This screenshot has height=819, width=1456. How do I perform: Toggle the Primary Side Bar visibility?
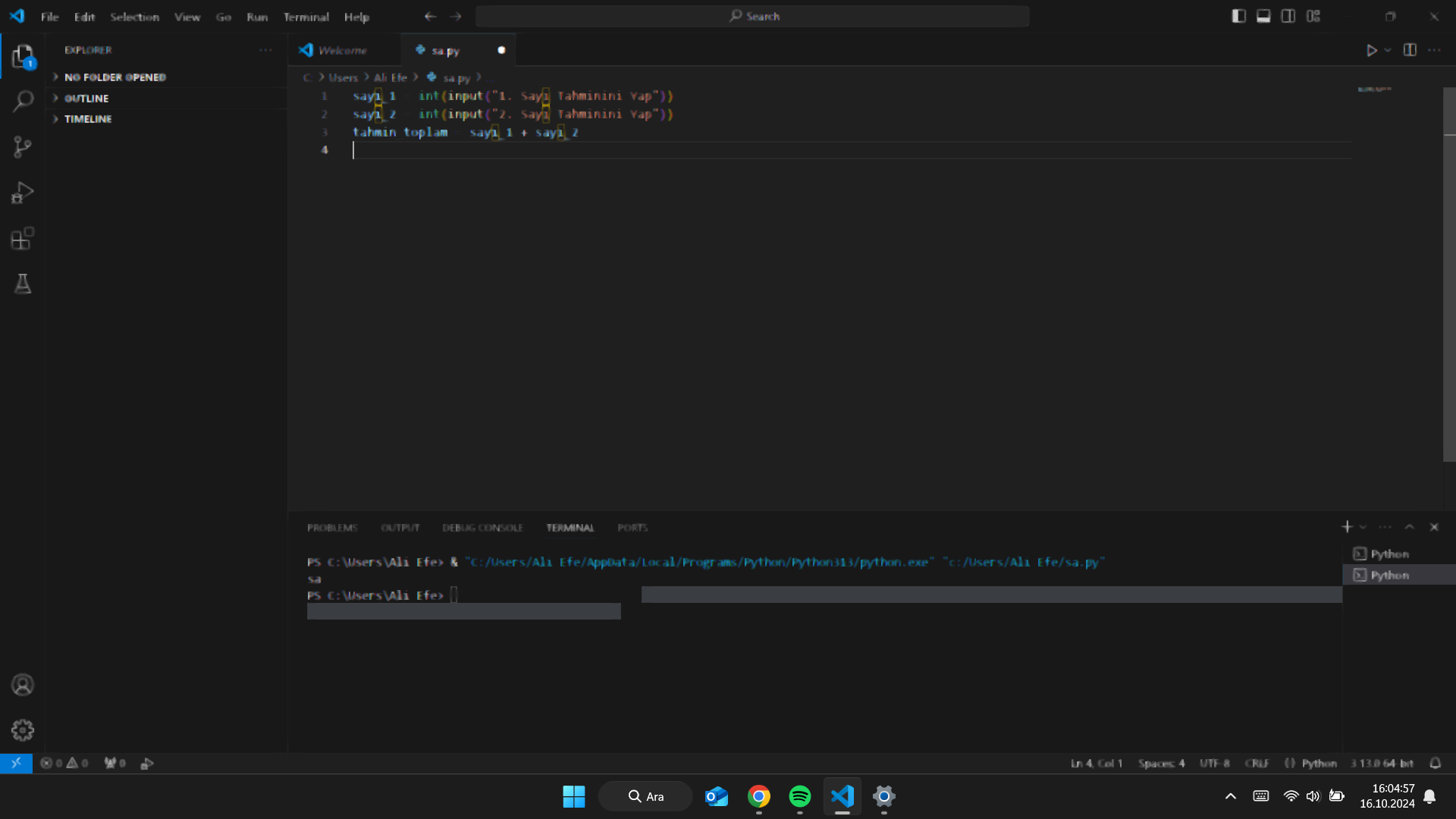tap(1238, 16)
